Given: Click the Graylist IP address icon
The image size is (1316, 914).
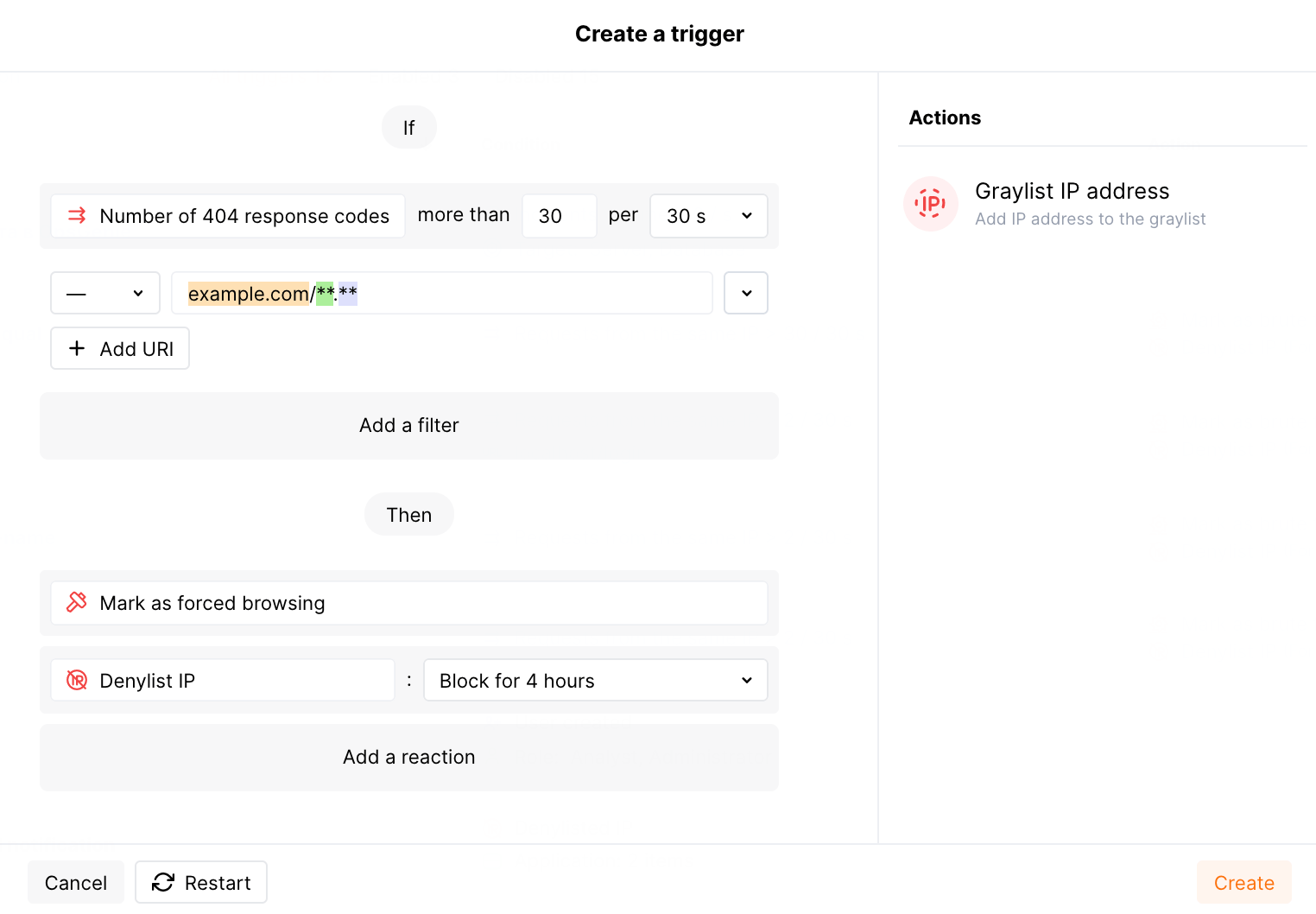Looking at the screenshot, I should click(930, 204).
